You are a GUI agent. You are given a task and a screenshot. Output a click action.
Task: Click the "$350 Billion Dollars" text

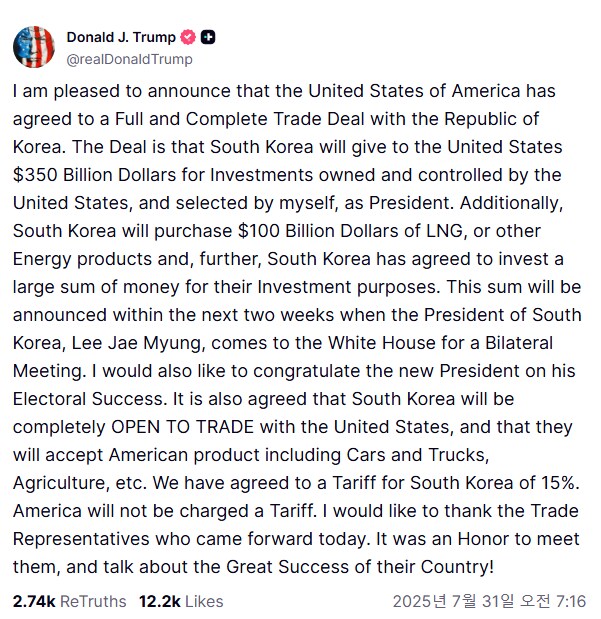[x=94, y=175]
